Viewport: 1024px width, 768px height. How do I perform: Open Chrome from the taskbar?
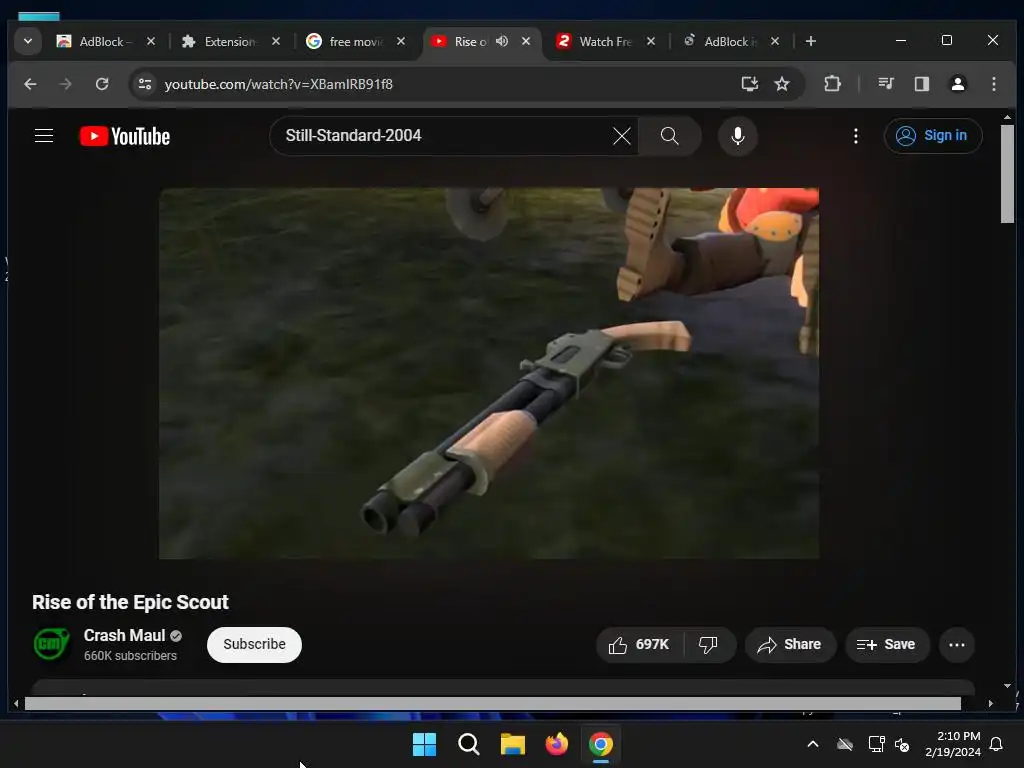pyautogui.click(x=600, y=744)
